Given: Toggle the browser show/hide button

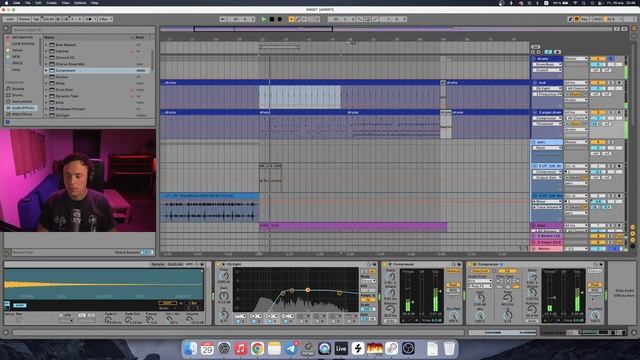Looking at the screenshot, I should coord(6,29).
